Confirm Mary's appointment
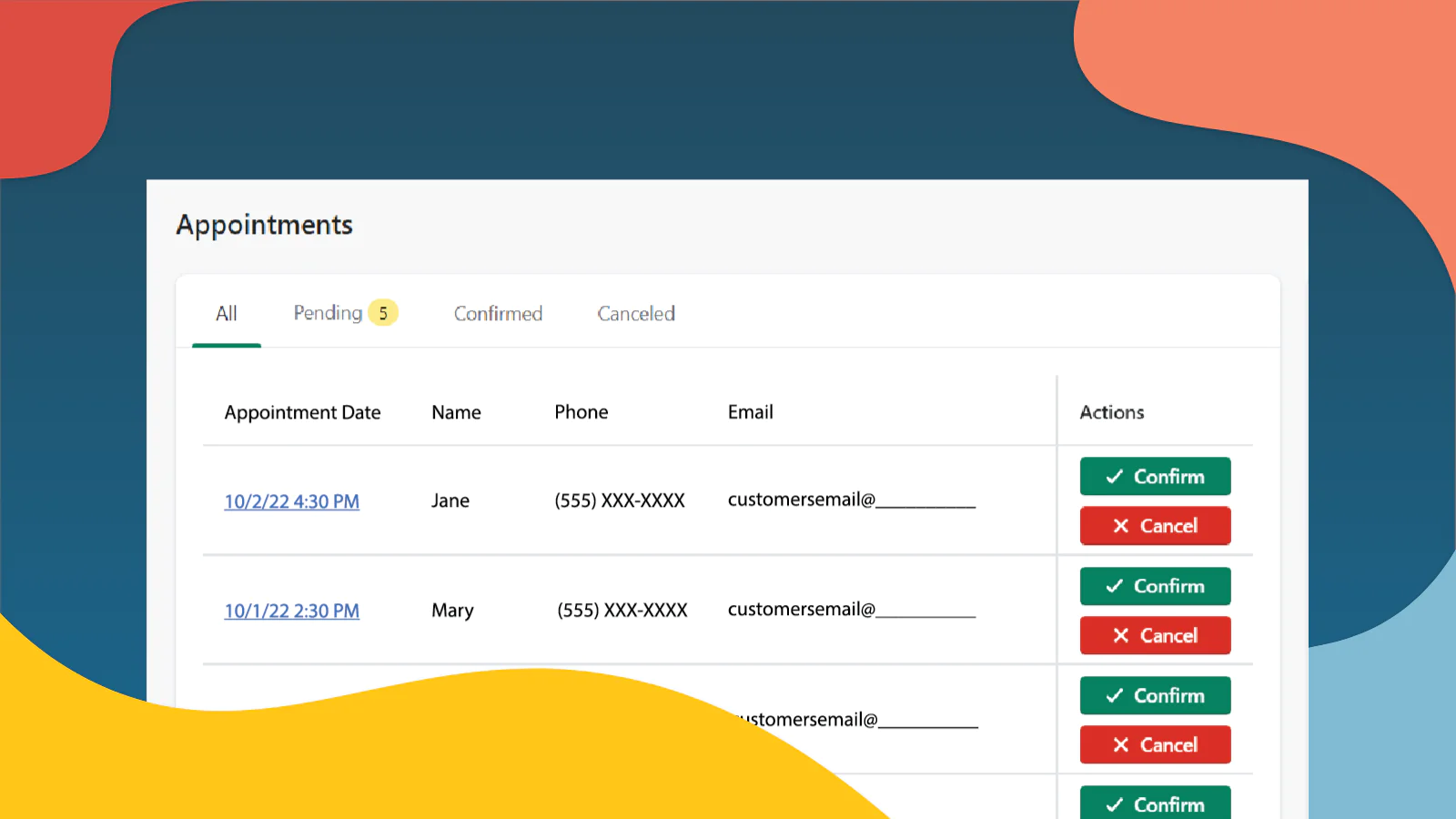The height and width of the screenshot is (819, 1456). 1156,586
